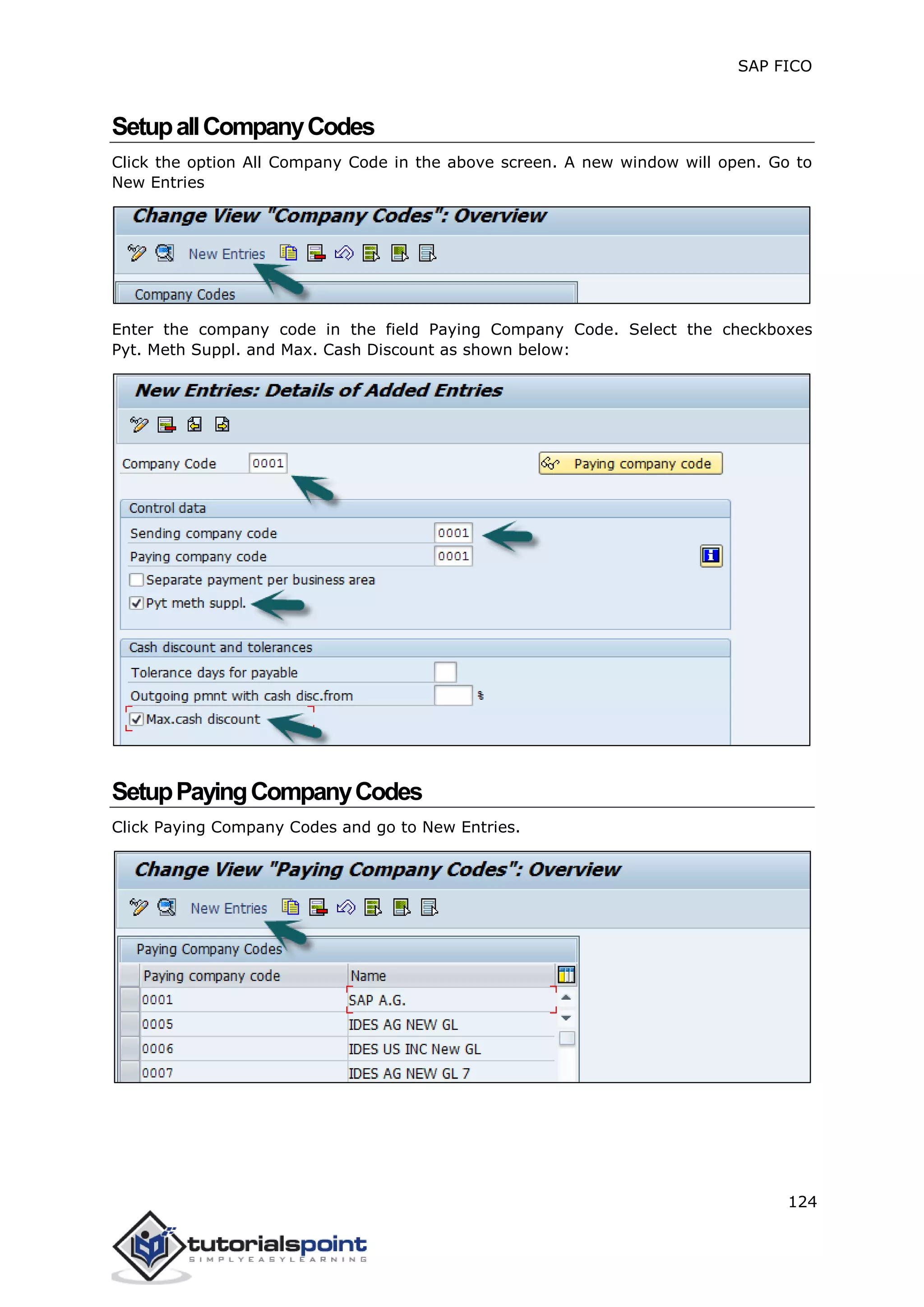Click paying company code cell 0005
Screen dimensions: 924x1307
pyautogui.click(x=244, y=1024)
